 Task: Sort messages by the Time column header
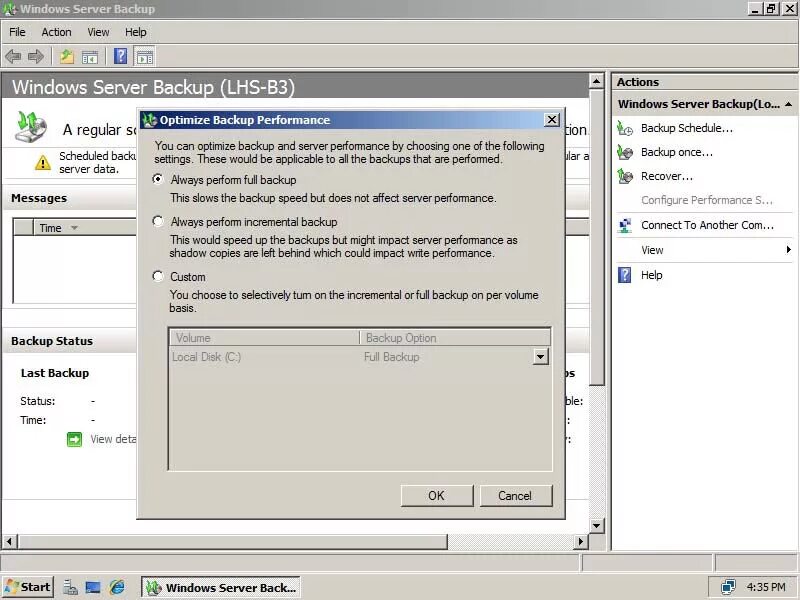(x=49, y=227)
